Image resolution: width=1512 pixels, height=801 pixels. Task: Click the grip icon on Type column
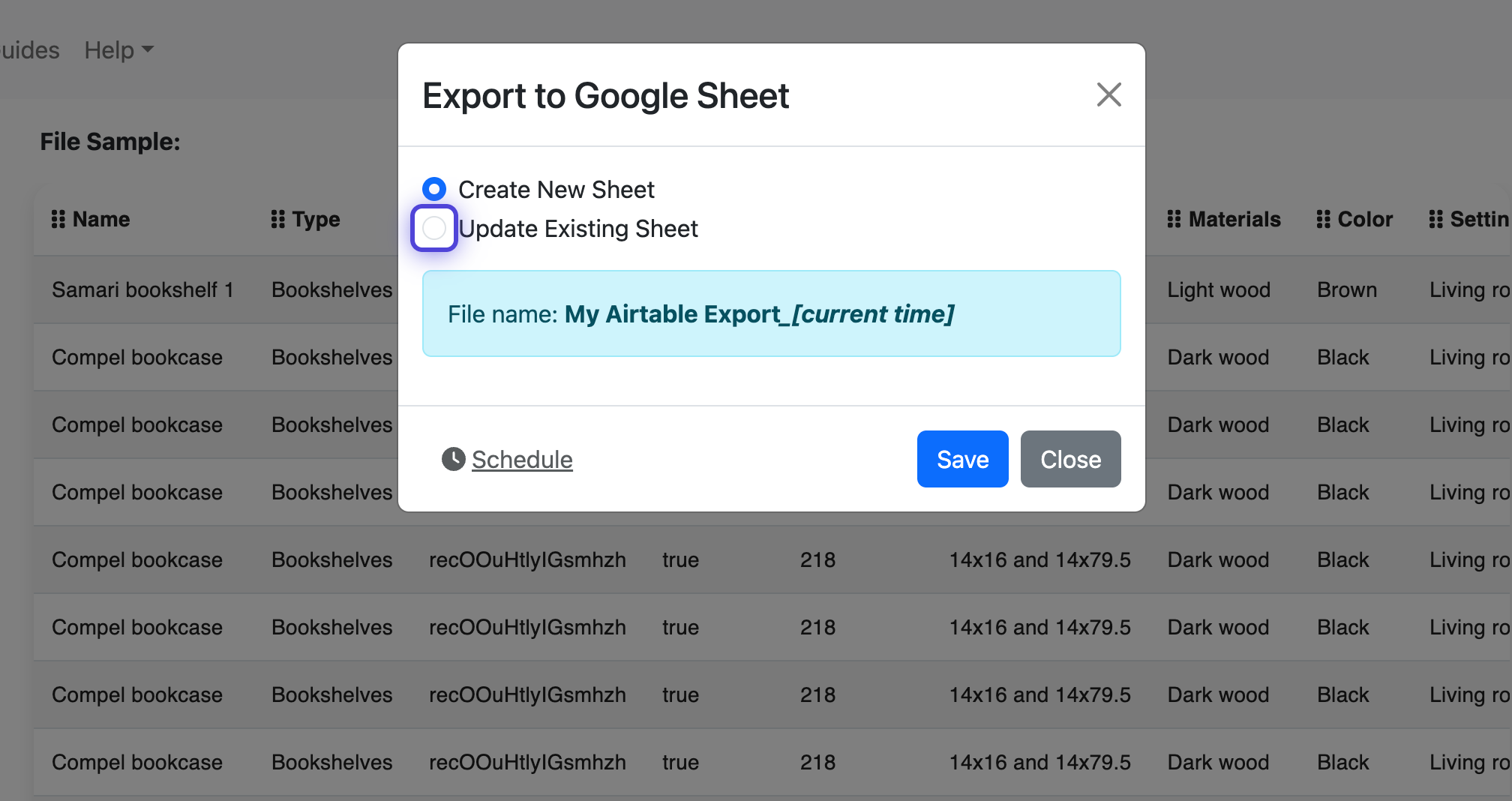(x=278, y=219)
